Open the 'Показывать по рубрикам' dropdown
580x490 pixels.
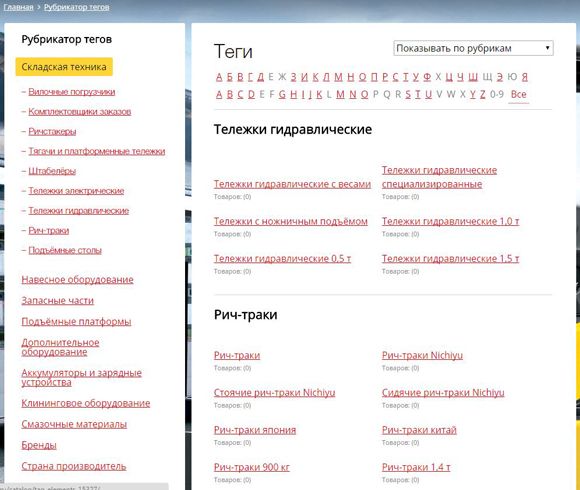click(x=473, y=48)
